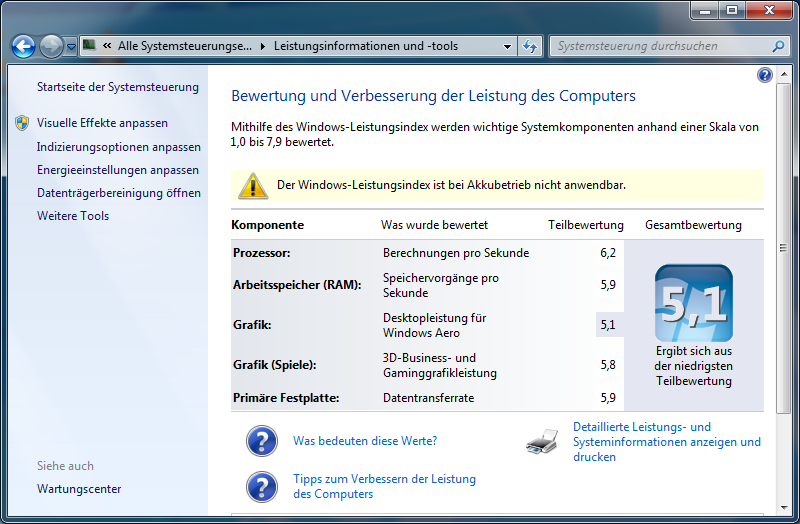Open 'Visuelle Effekte anpassen'

[102, 123]
